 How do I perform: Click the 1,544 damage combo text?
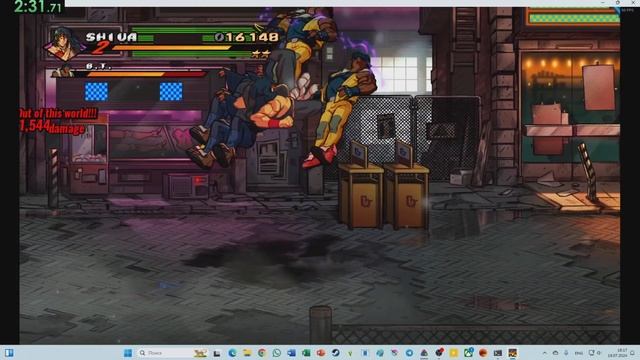pyautogui.click(x=52, y=127)
